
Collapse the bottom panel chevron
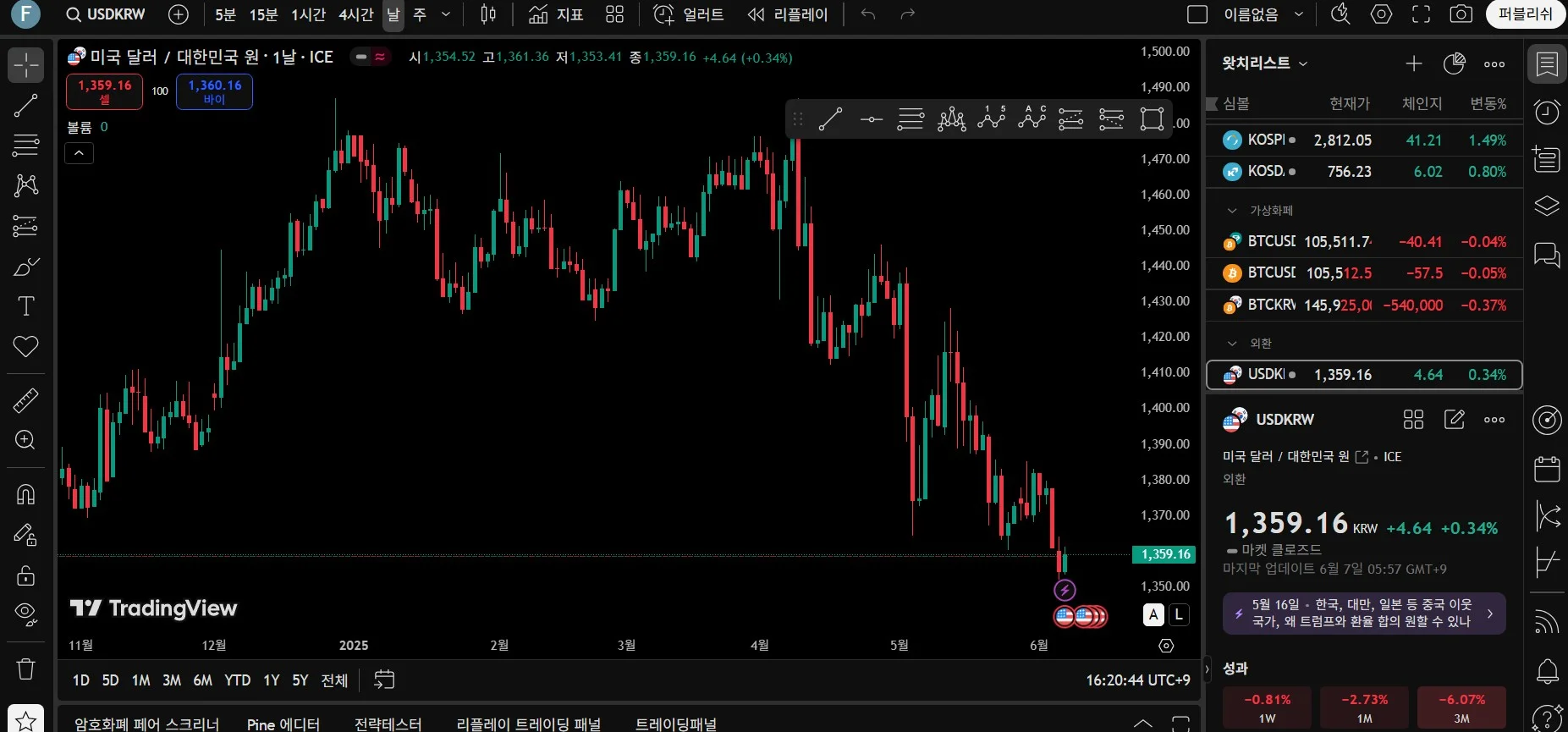(1142, 723)
